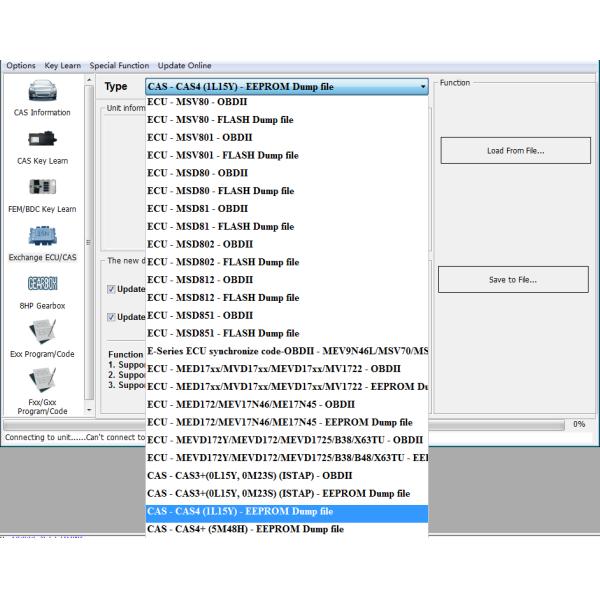The width and height of the screenshot is (600, 600).
Task: Choose ECU - MSV80 - OBDII option
Action: click(x=287, y=102)
